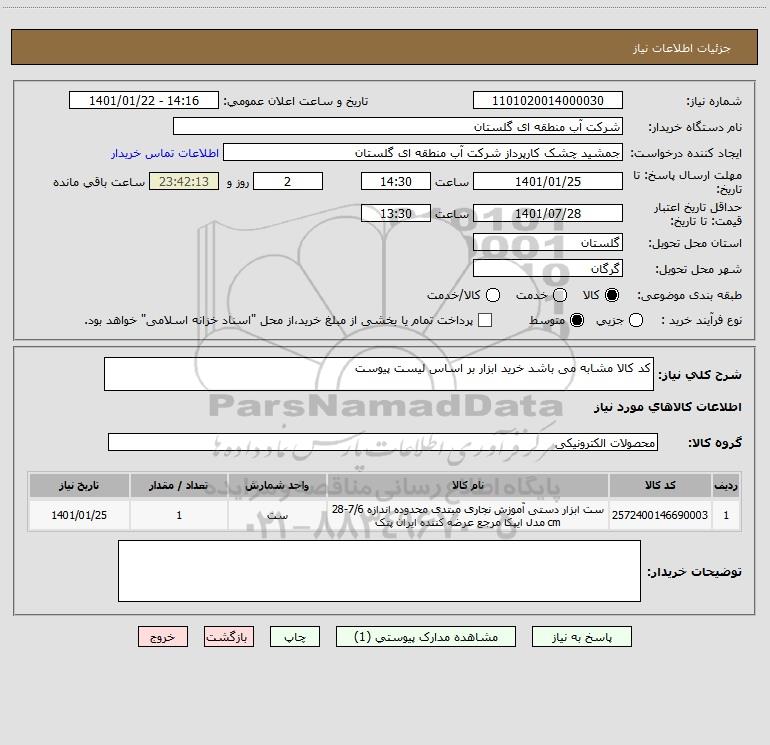This screenshot has width=770, height=745.
Task: Click the delivery province field گلستان
Action: tap(548, 242)
